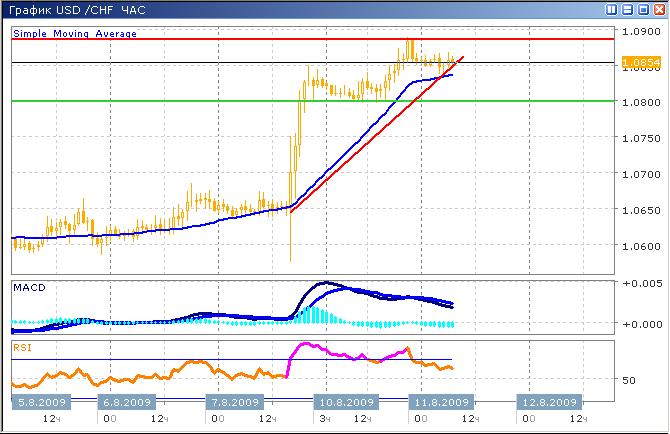Jump to the 10.8.2009 date marker

coord(348,402)
